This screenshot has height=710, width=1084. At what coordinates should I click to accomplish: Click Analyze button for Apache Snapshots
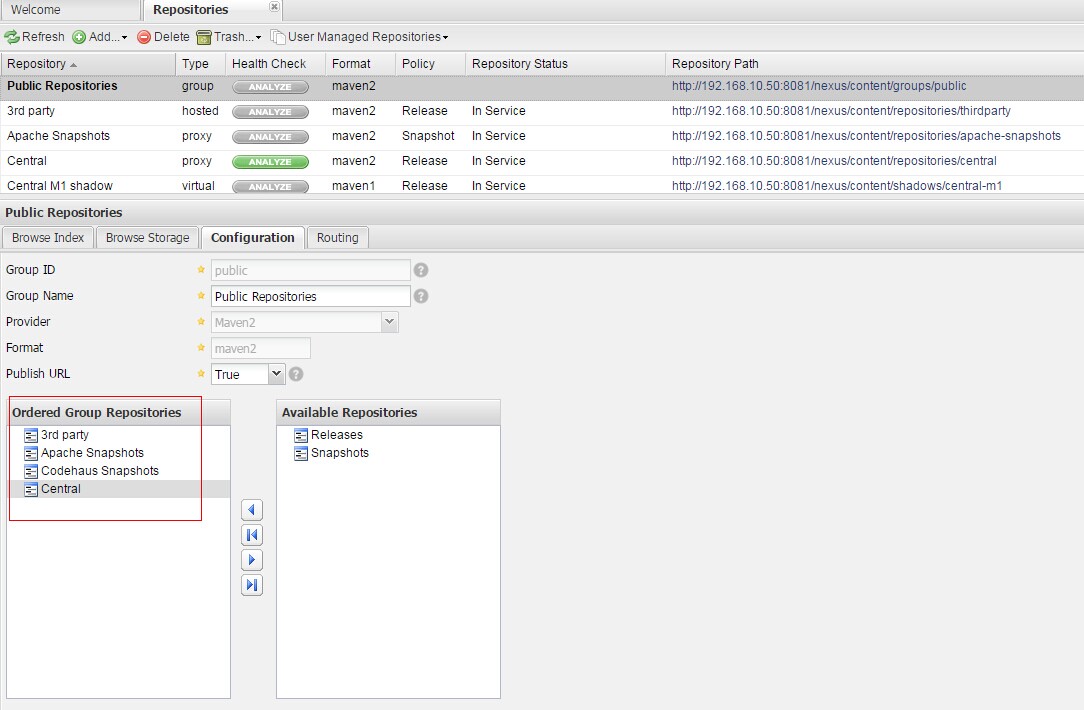tap(270, 137)
